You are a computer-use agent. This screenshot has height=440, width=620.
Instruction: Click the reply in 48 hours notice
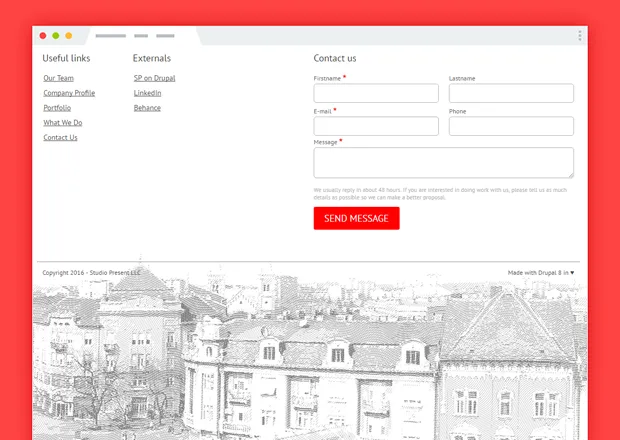[440, 194]
